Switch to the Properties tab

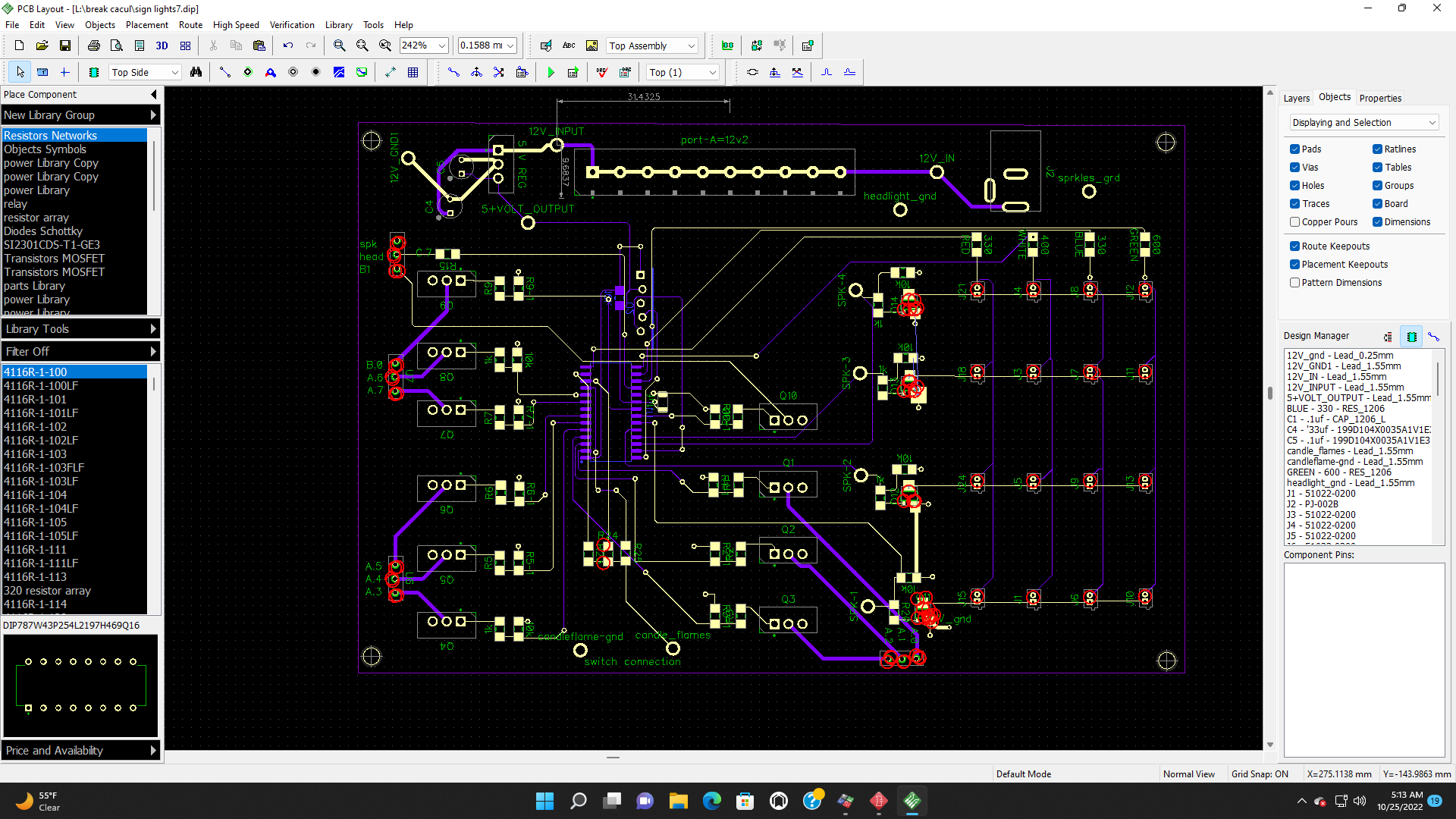tap(1380, 98)
